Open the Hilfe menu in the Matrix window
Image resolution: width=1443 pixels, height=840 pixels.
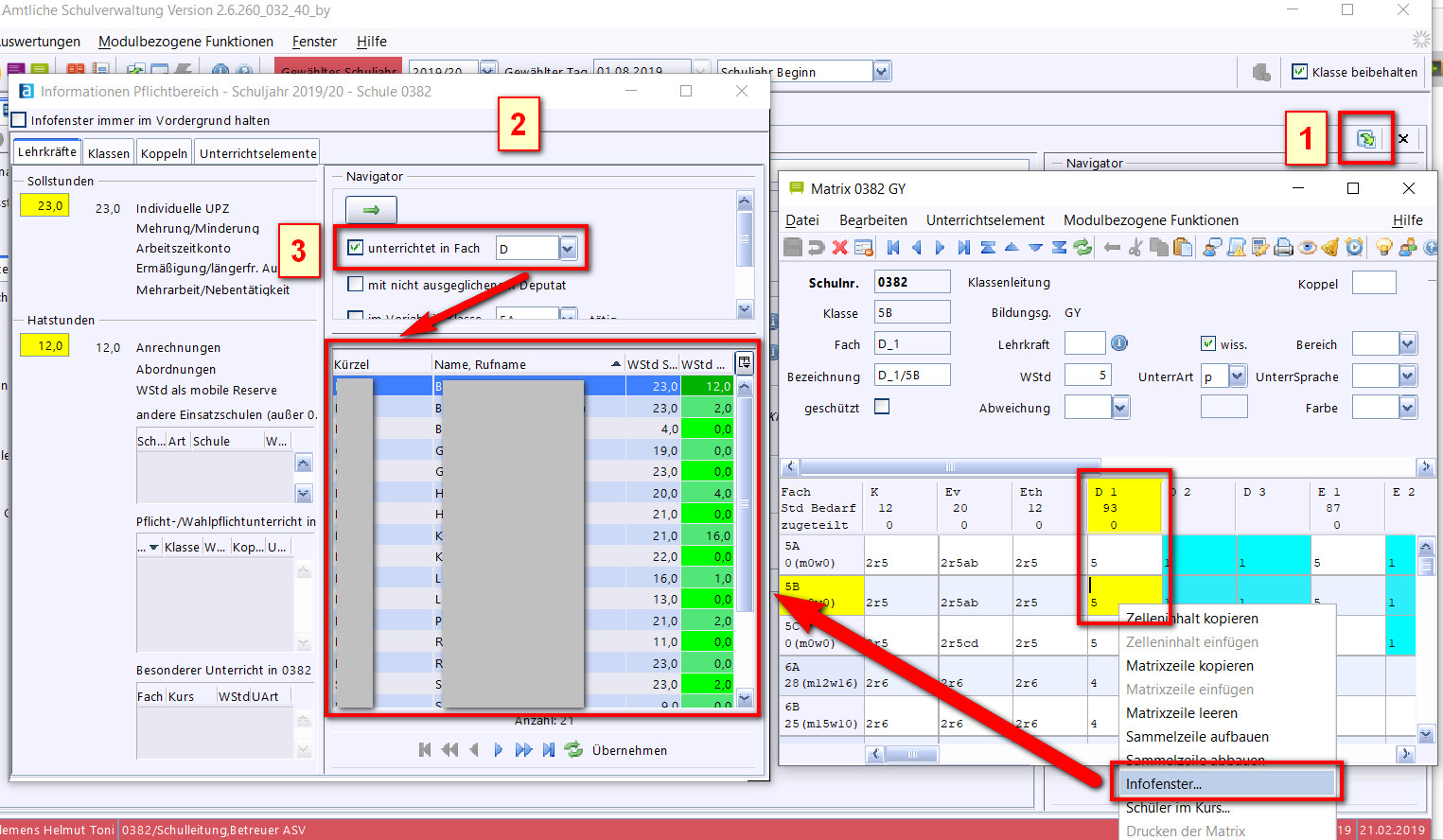tap(1407, 219)
